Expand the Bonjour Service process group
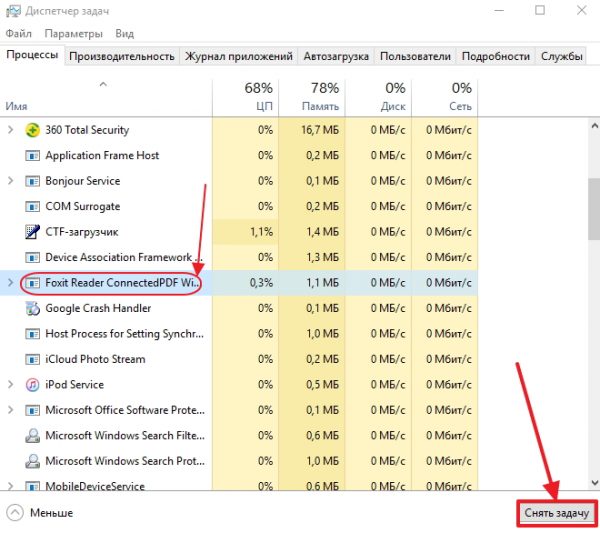 [x=11, y=181]
